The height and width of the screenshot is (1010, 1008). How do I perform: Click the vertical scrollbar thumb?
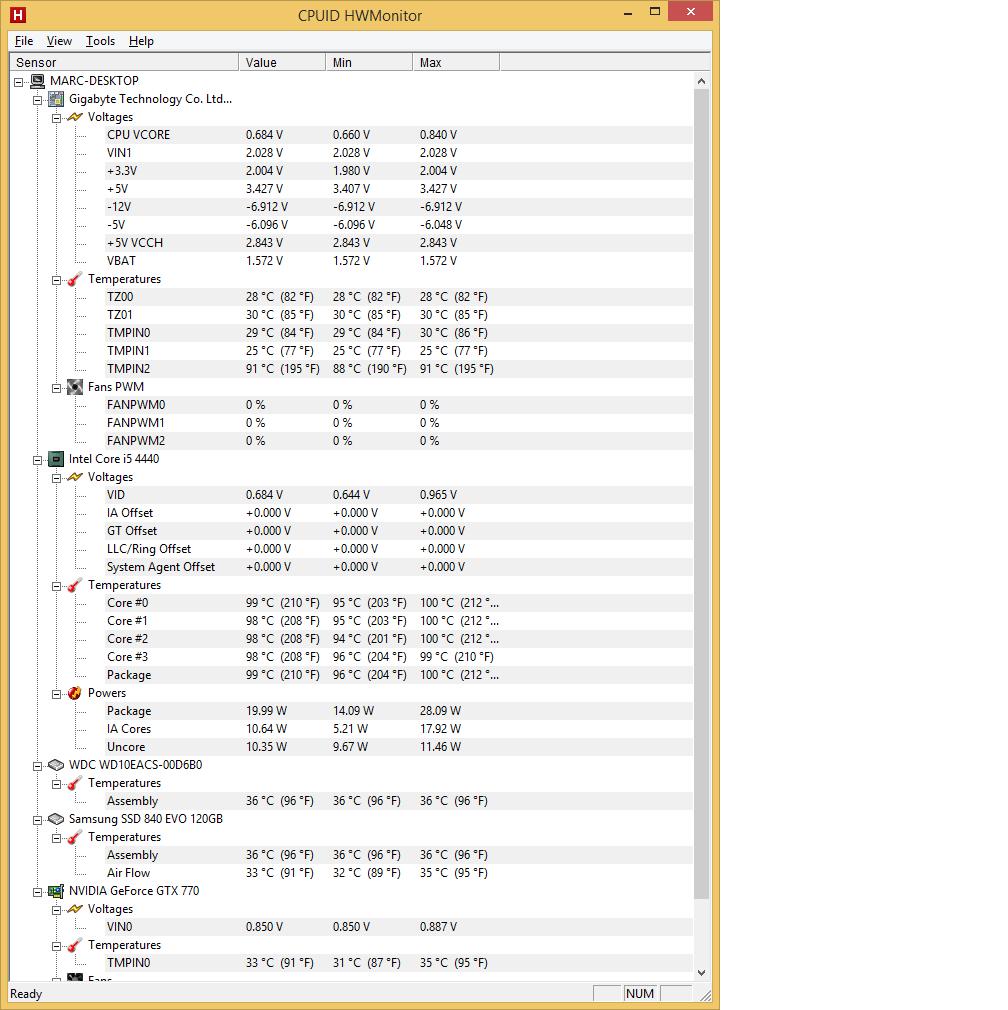[x=701, y=494]
